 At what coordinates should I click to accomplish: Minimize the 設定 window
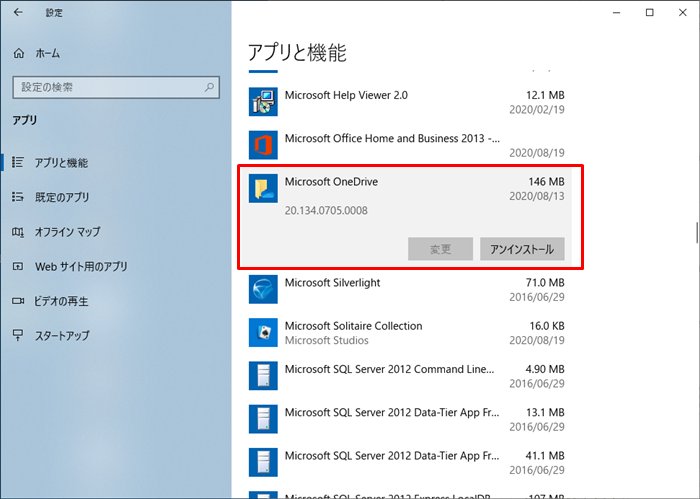(x=617, y=12)
